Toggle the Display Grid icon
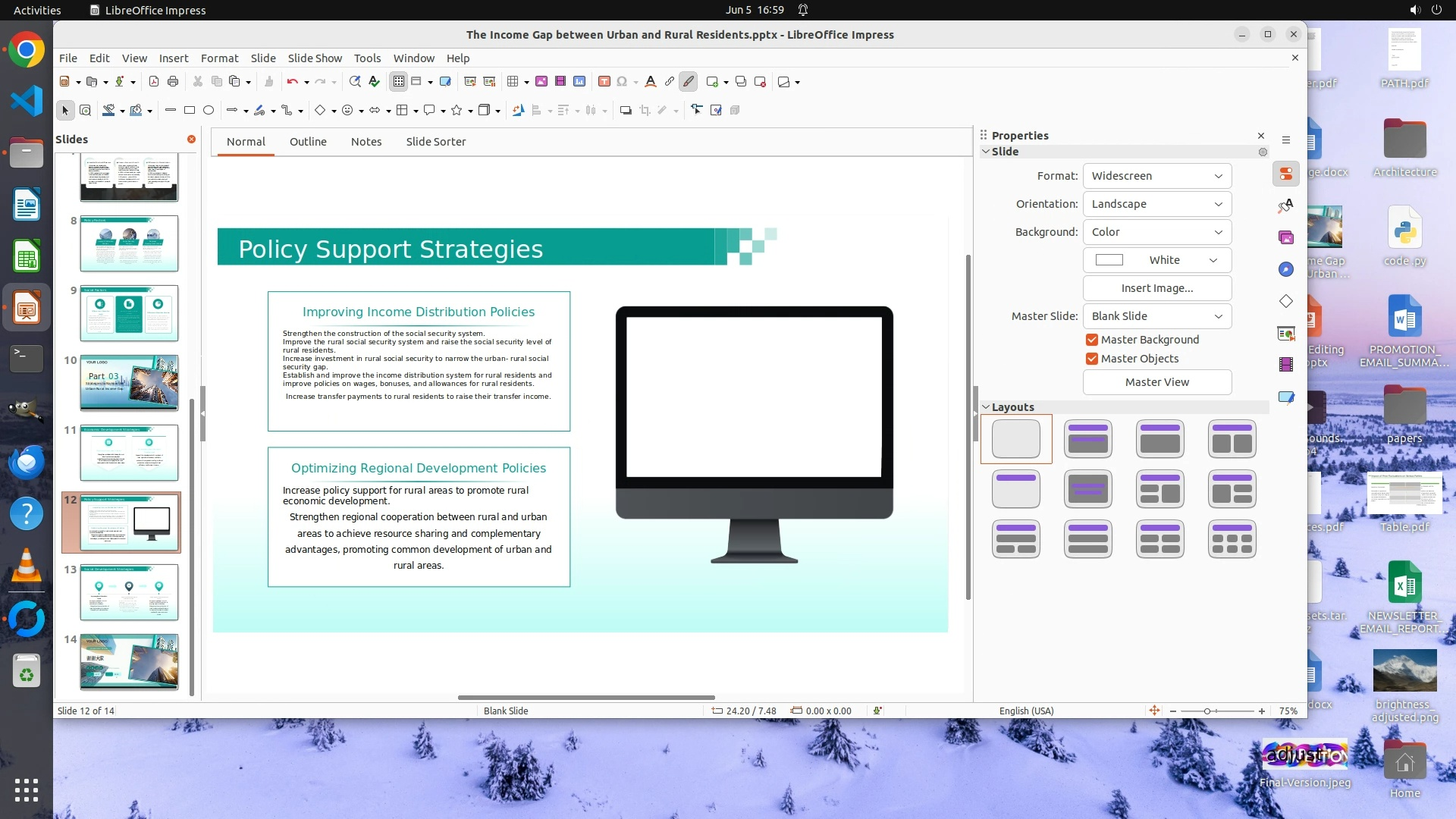 [399, 82]
